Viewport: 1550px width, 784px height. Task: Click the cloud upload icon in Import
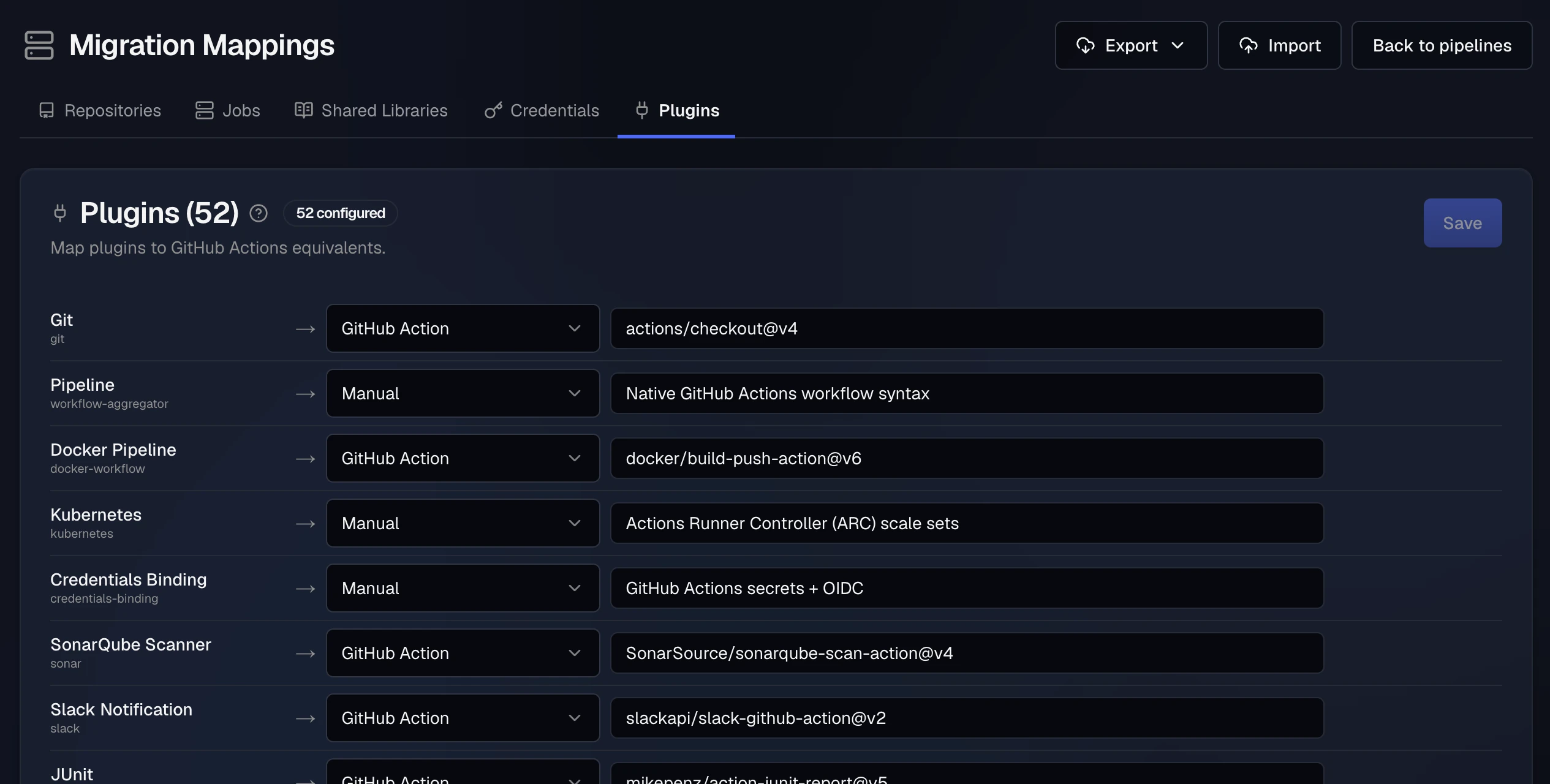1249,45
